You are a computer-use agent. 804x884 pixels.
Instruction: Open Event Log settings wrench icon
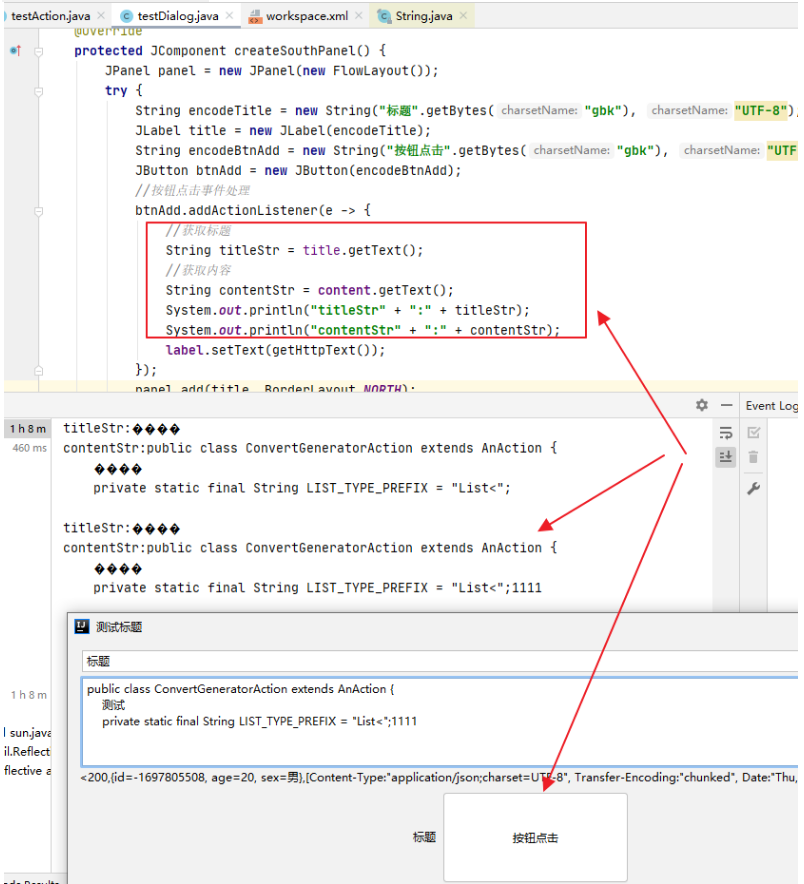point(753,488)
